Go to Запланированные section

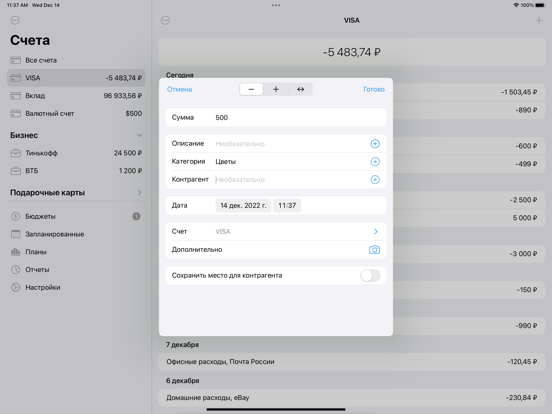[76, 234]
